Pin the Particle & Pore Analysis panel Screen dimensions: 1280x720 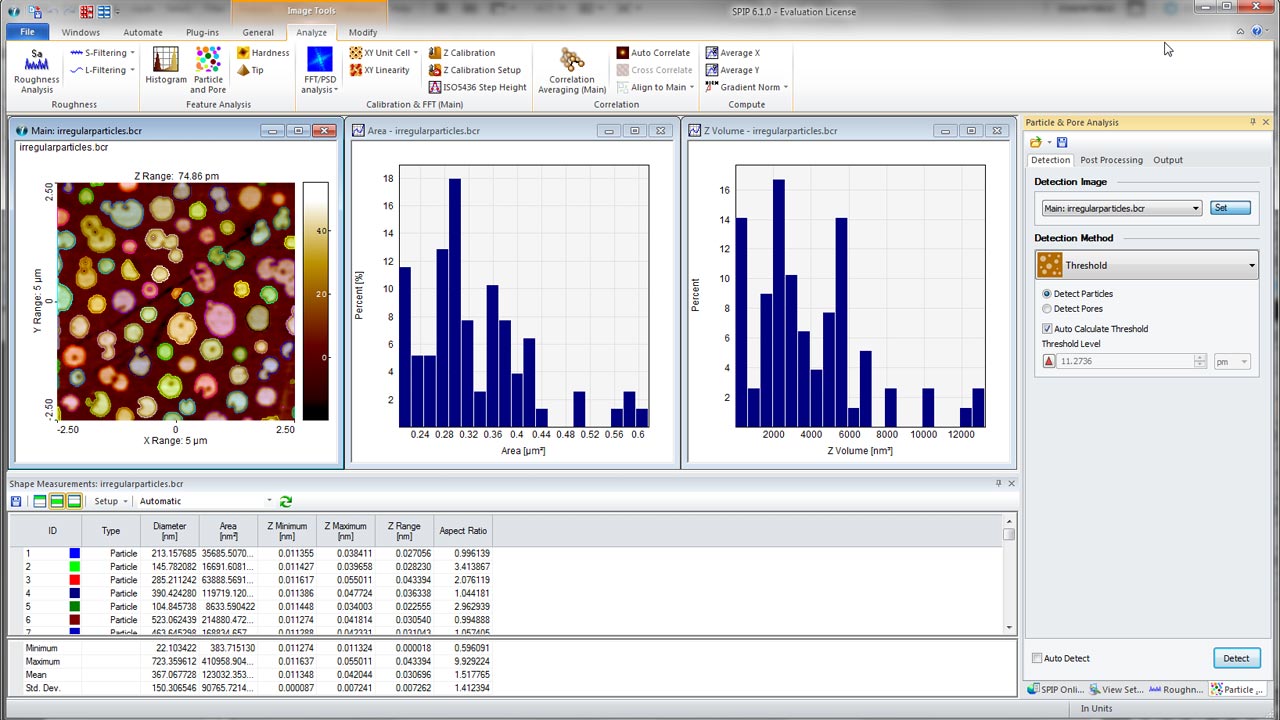click(x=1253, y=122)
